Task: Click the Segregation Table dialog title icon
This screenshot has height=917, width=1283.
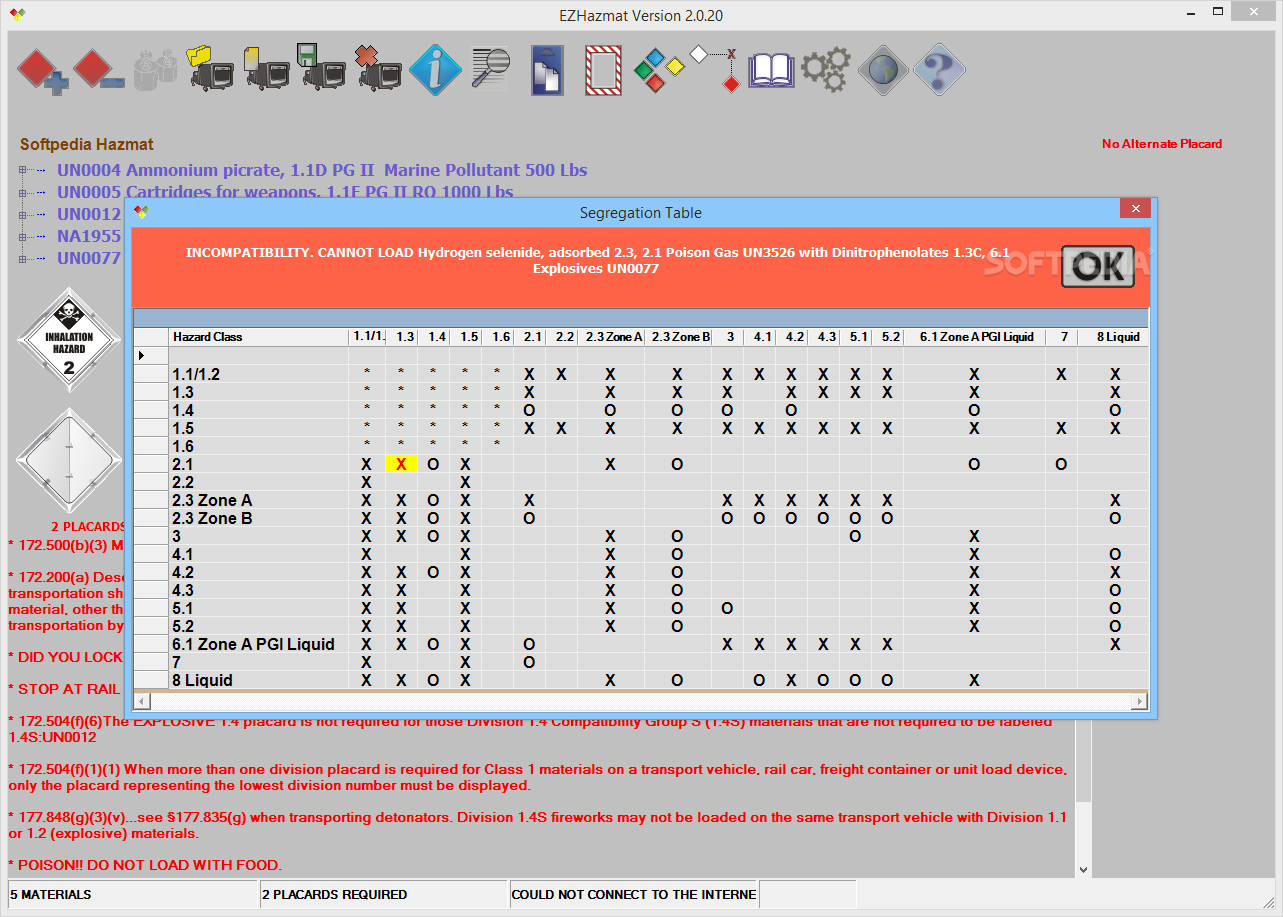Action: click(141, 212)
